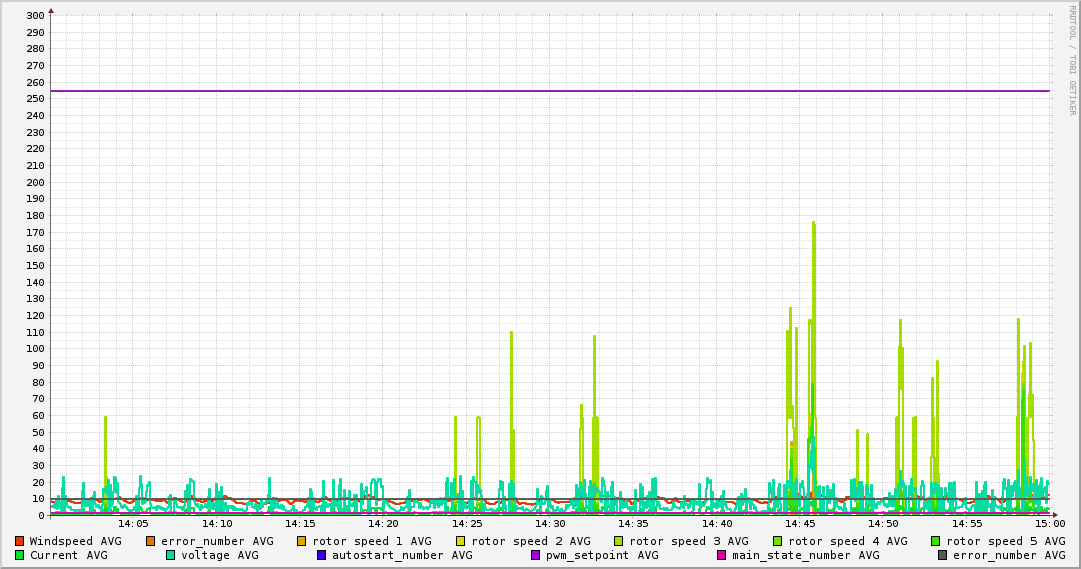Viewport: 1081px width, 569px height.
Task: Click the 14:05 time axis label
Action: [x=133, y=523]
